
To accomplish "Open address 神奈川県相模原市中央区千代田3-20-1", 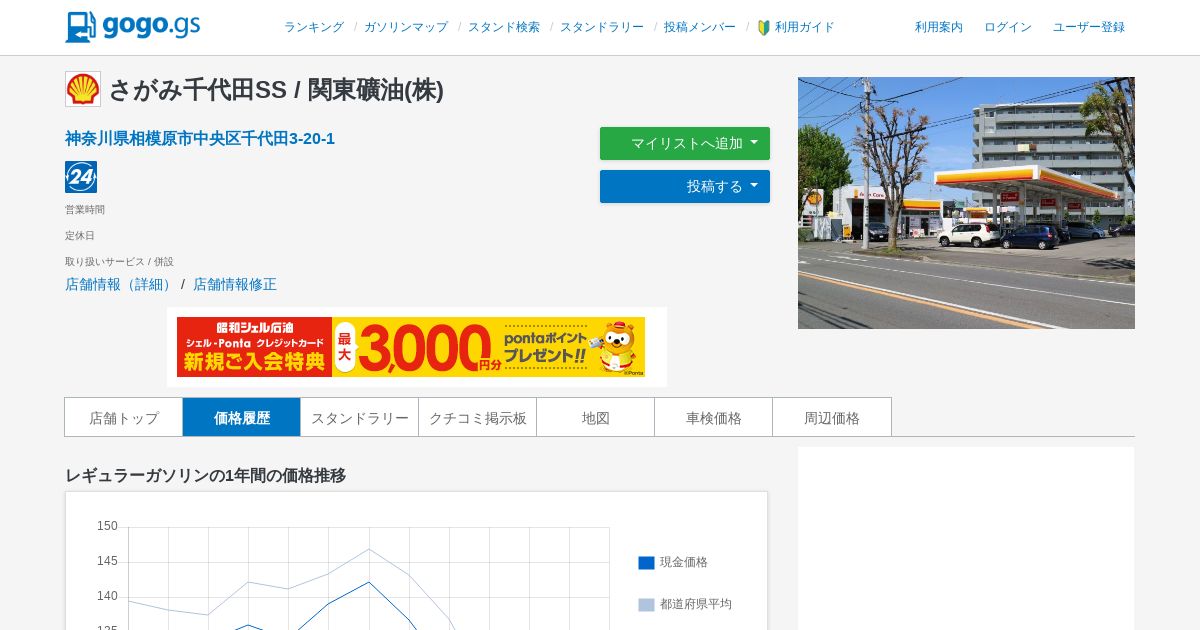I will (x=200, y=138).
